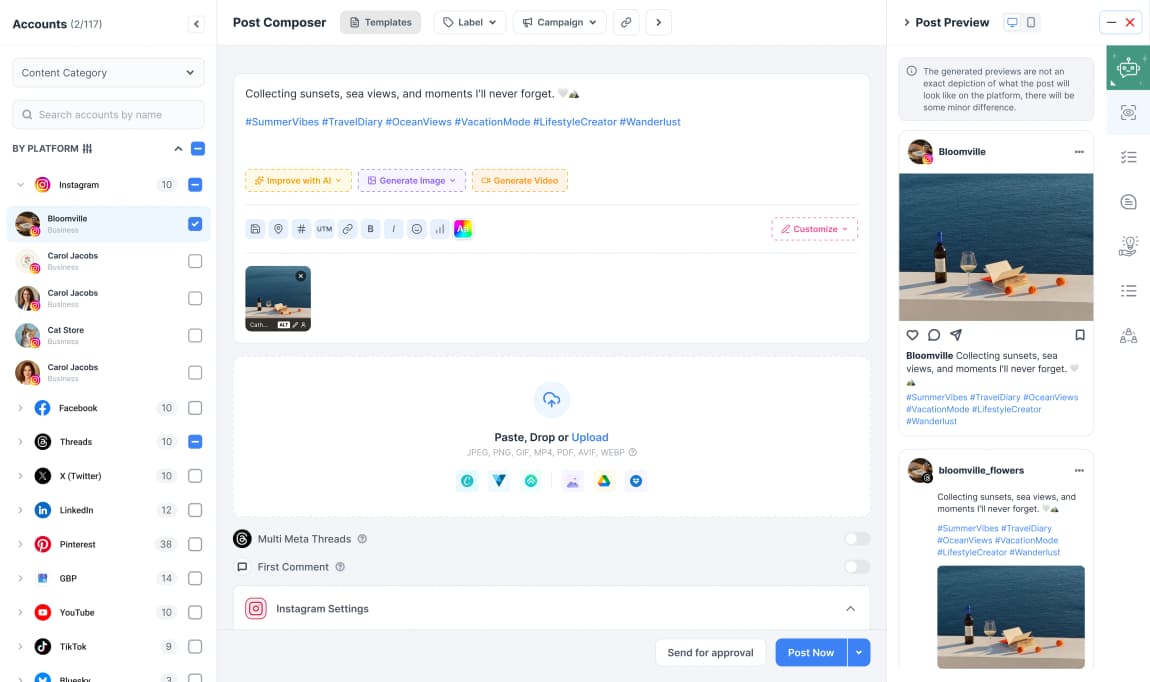Collapse the Instagram accounts list
1150x682 pixels.
point(21,185)
